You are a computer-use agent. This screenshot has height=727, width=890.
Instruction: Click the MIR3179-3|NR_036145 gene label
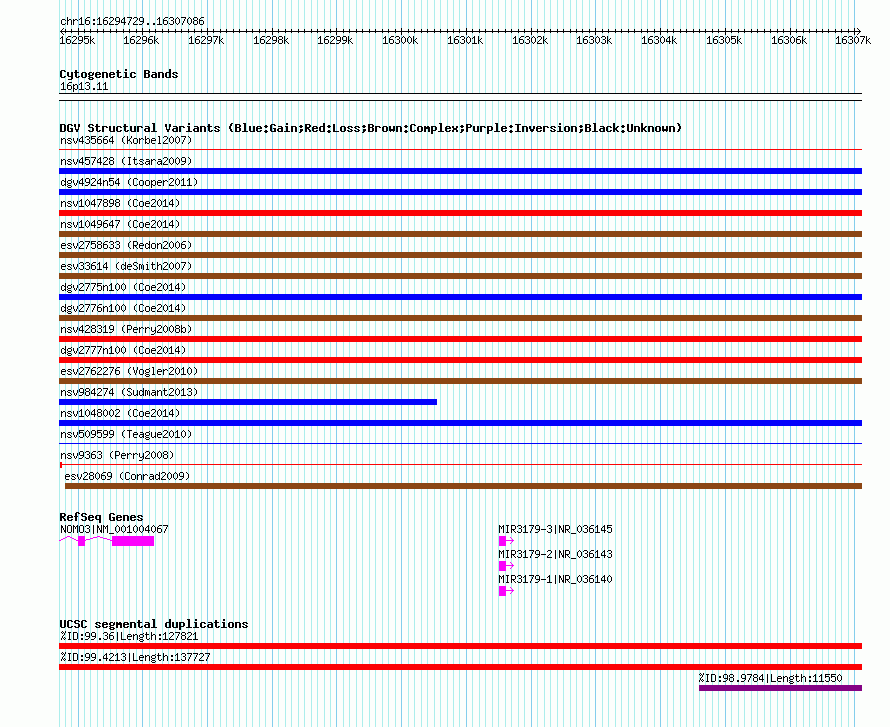tap(555, 529)
